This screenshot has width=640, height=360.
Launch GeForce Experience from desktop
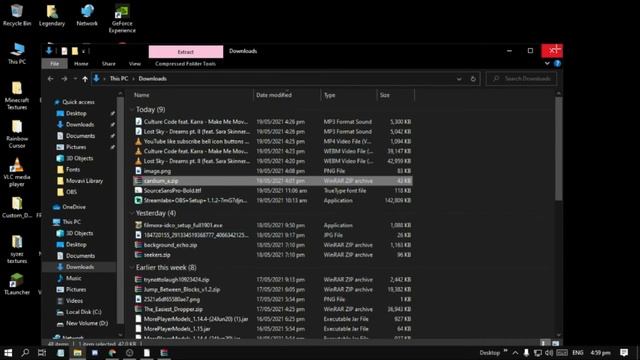coord(122,19)
